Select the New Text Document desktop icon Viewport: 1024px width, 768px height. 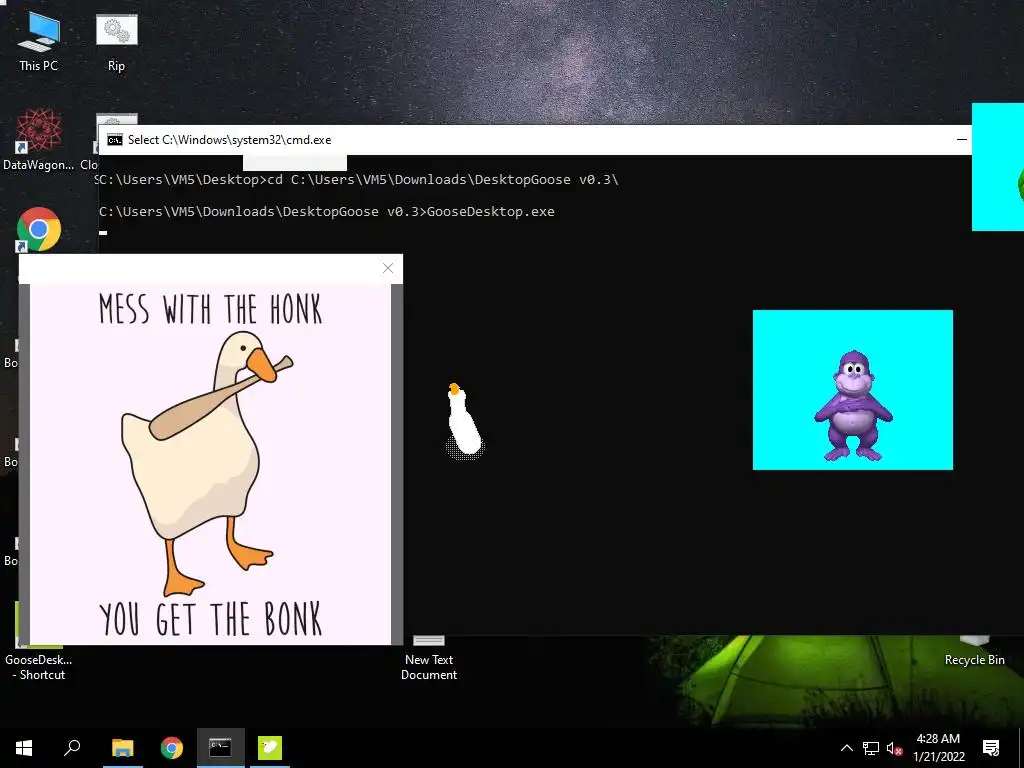click(x=429, y=660)
